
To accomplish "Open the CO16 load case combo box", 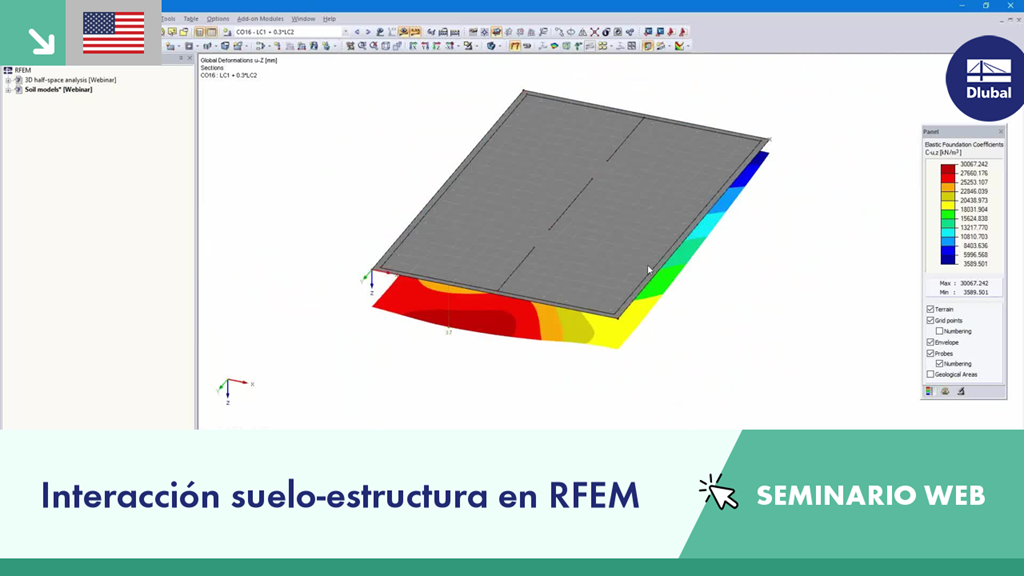I will (292, 32).
